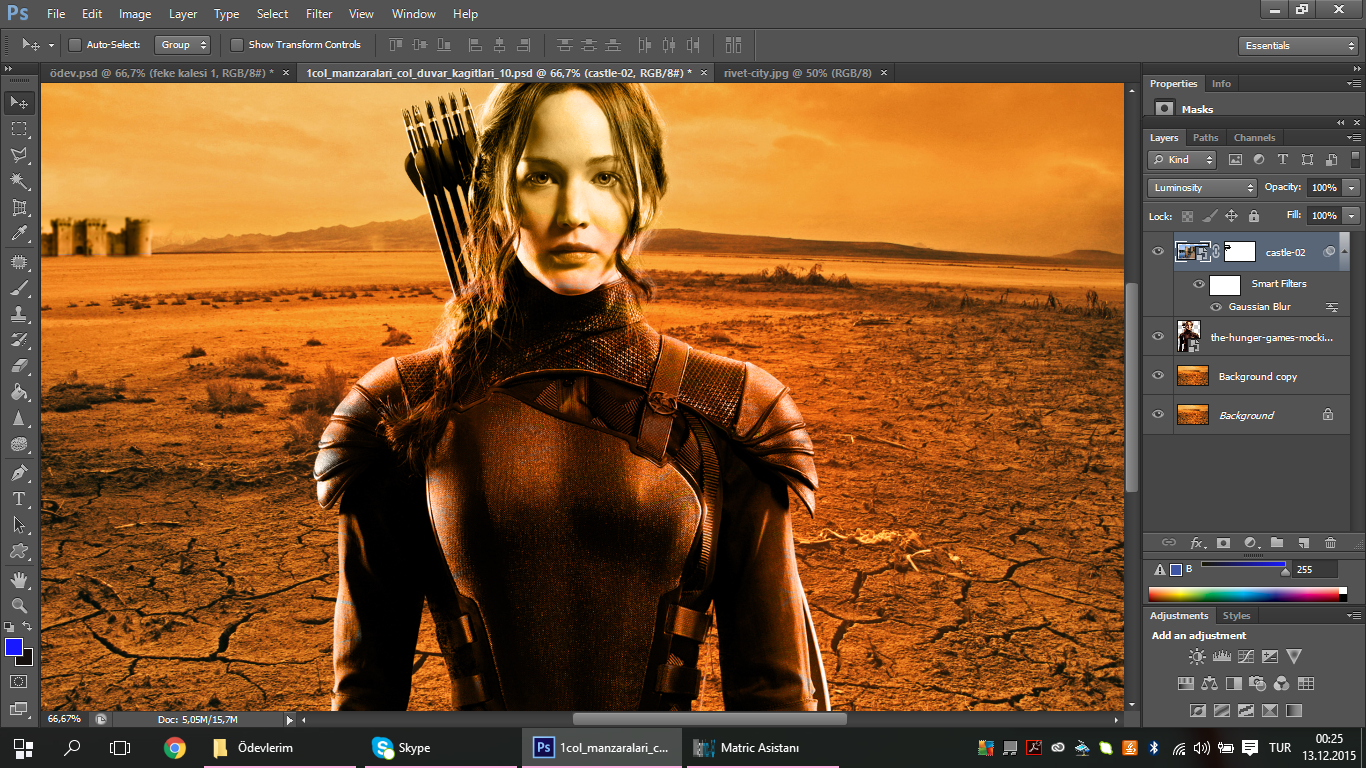
Task: Swap foreground and background colors
Action: point(27,627)
